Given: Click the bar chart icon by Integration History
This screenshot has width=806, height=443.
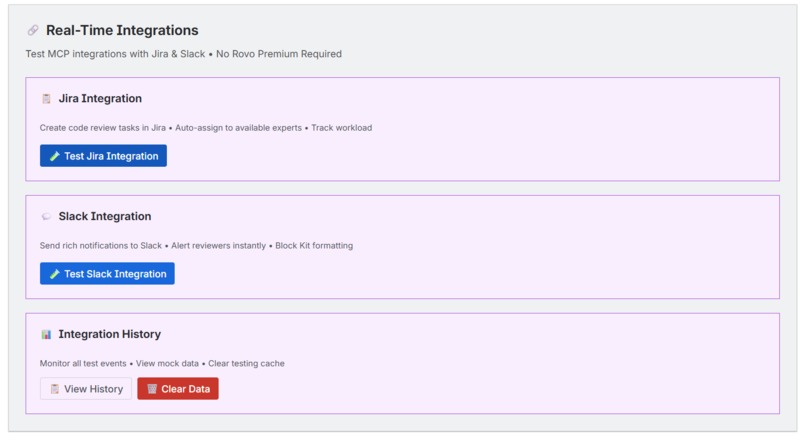Looking at the screenshot, I should click(46, 335).
